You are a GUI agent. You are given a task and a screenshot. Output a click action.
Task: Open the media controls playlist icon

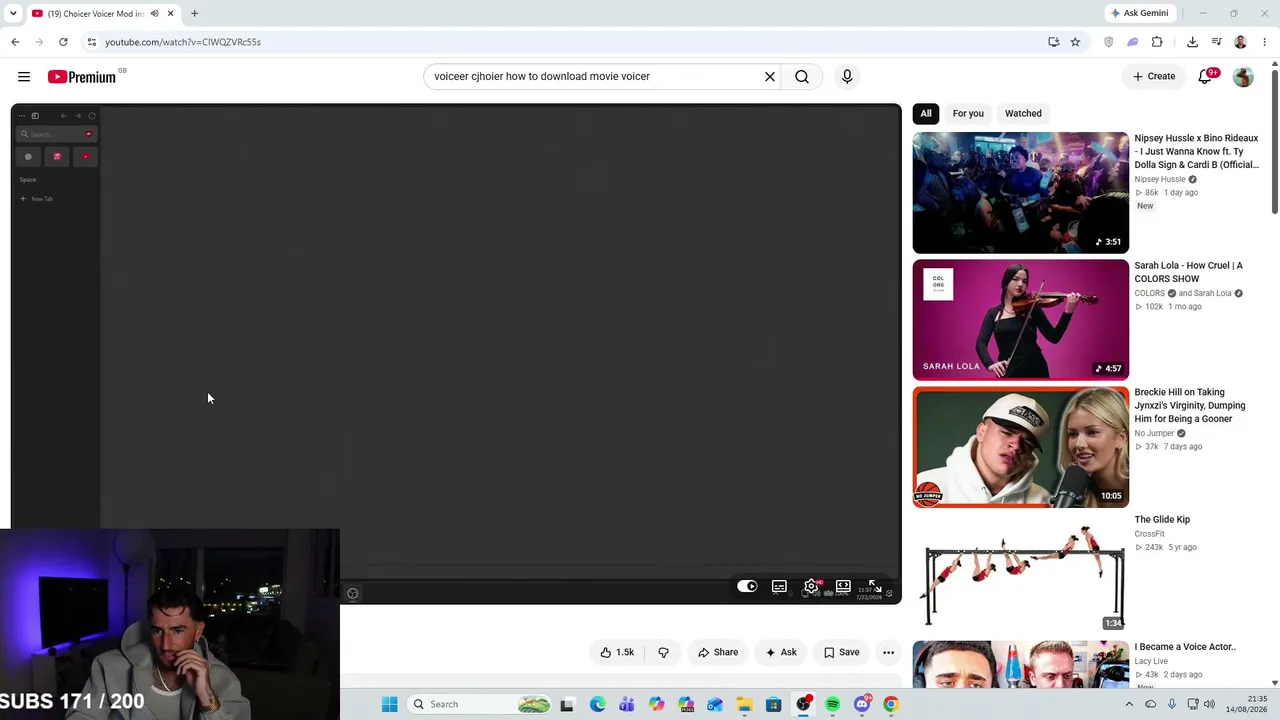click(x=1216, y=42)
